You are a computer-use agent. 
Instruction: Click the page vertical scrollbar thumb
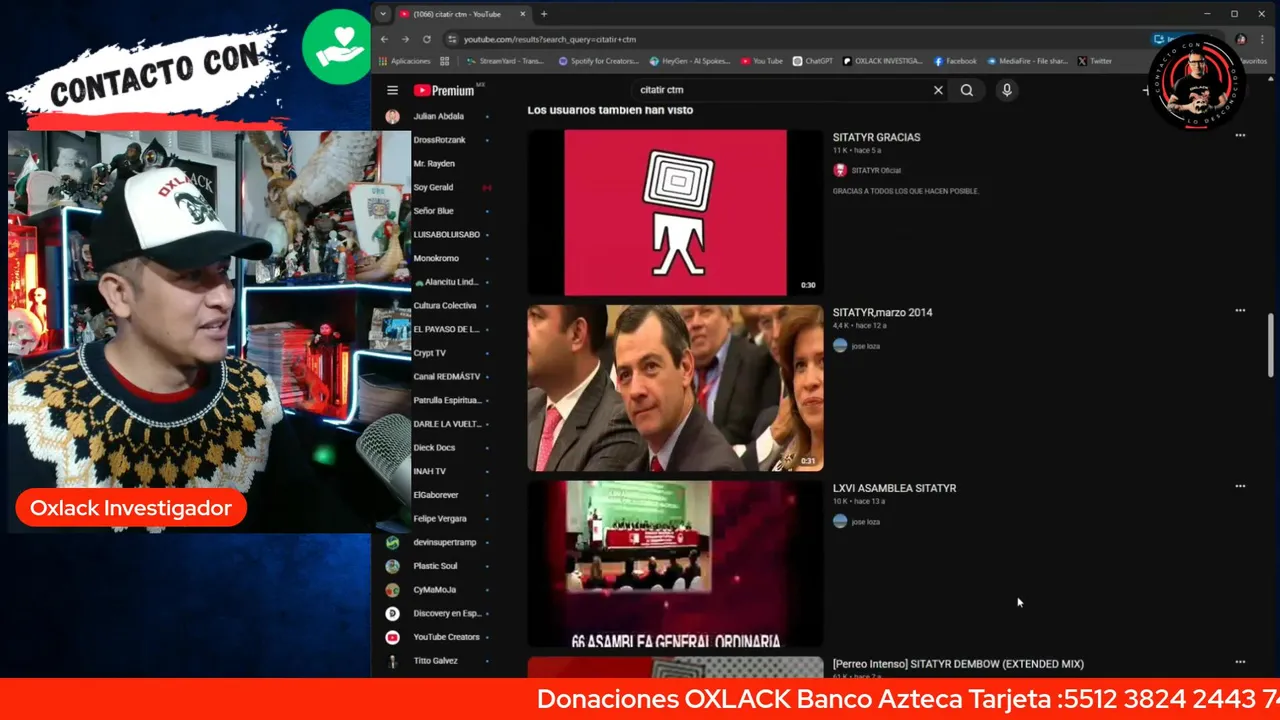point(1271,345)
